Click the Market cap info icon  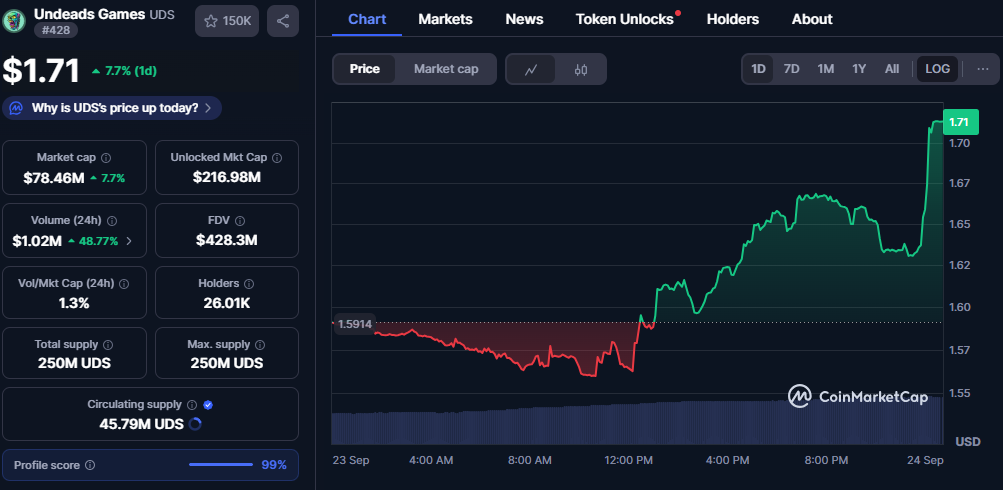point(106,158)
